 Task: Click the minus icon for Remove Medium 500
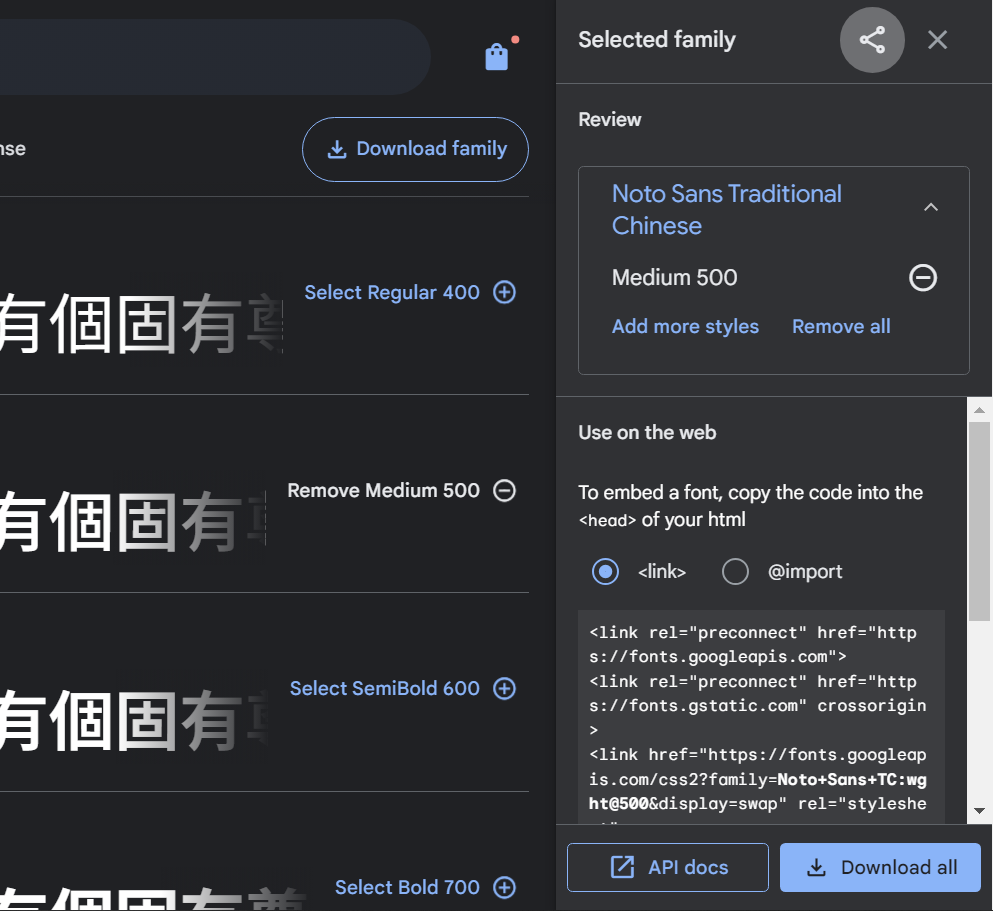click(x=505, y=491)
